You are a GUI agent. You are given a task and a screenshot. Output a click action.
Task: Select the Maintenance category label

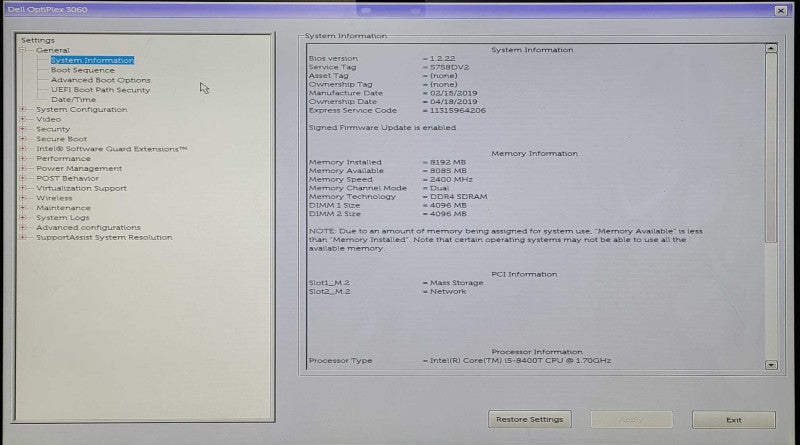(63, 208)
